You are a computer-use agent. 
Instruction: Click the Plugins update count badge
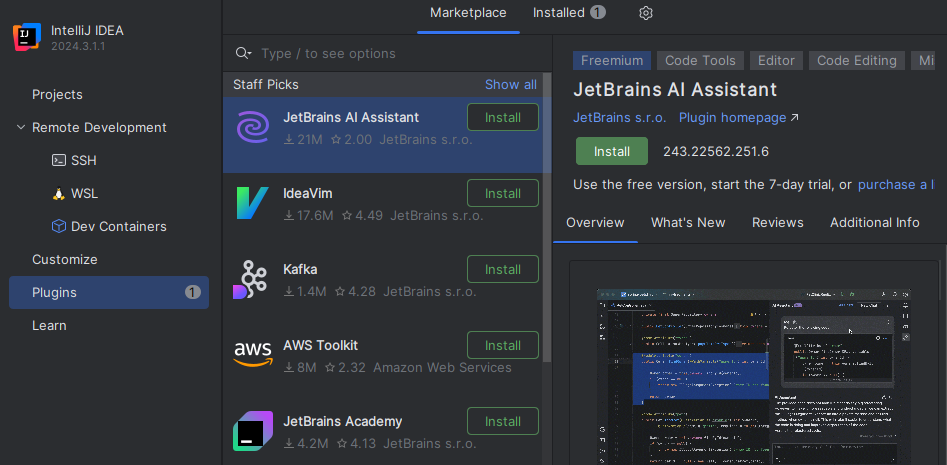193,293
